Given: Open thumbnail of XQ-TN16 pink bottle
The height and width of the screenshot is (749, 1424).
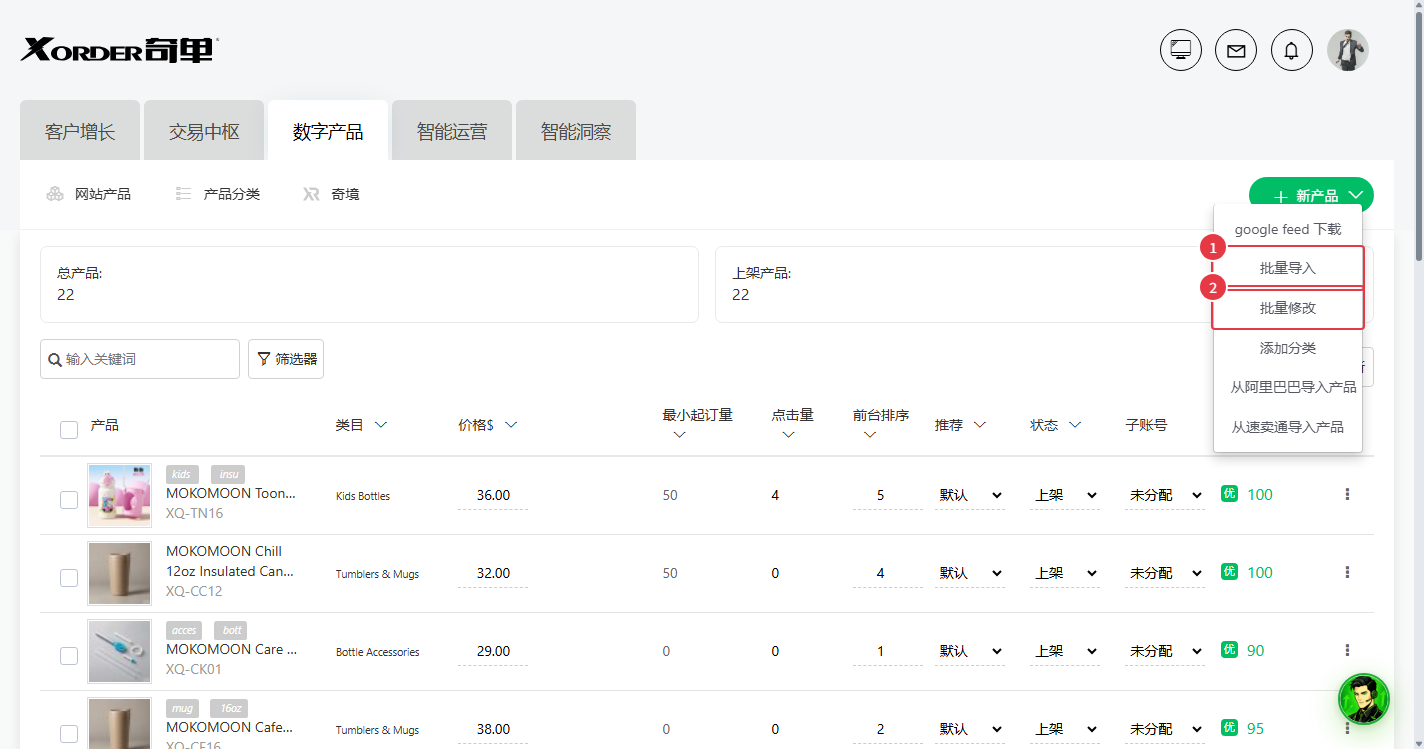Looking at the screenshot, I should 119,495.
